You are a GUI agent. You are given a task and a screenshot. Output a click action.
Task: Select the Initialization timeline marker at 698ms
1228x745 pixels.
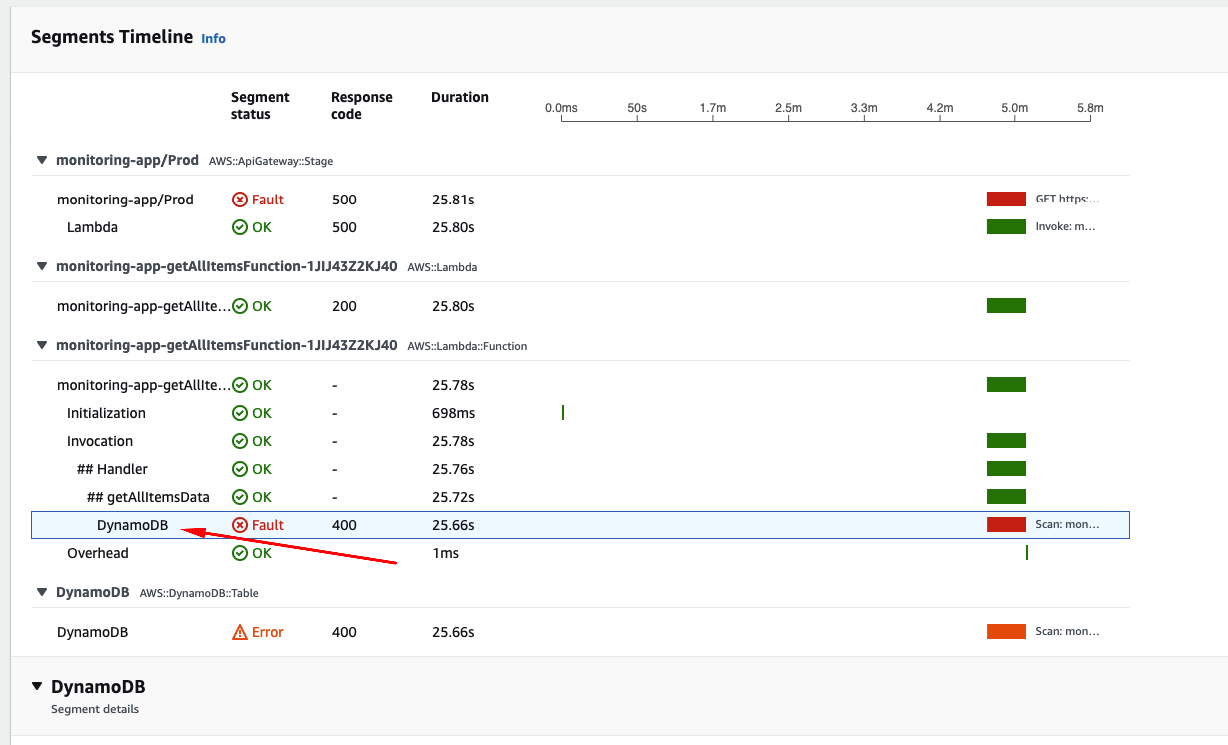pos(563,412)
